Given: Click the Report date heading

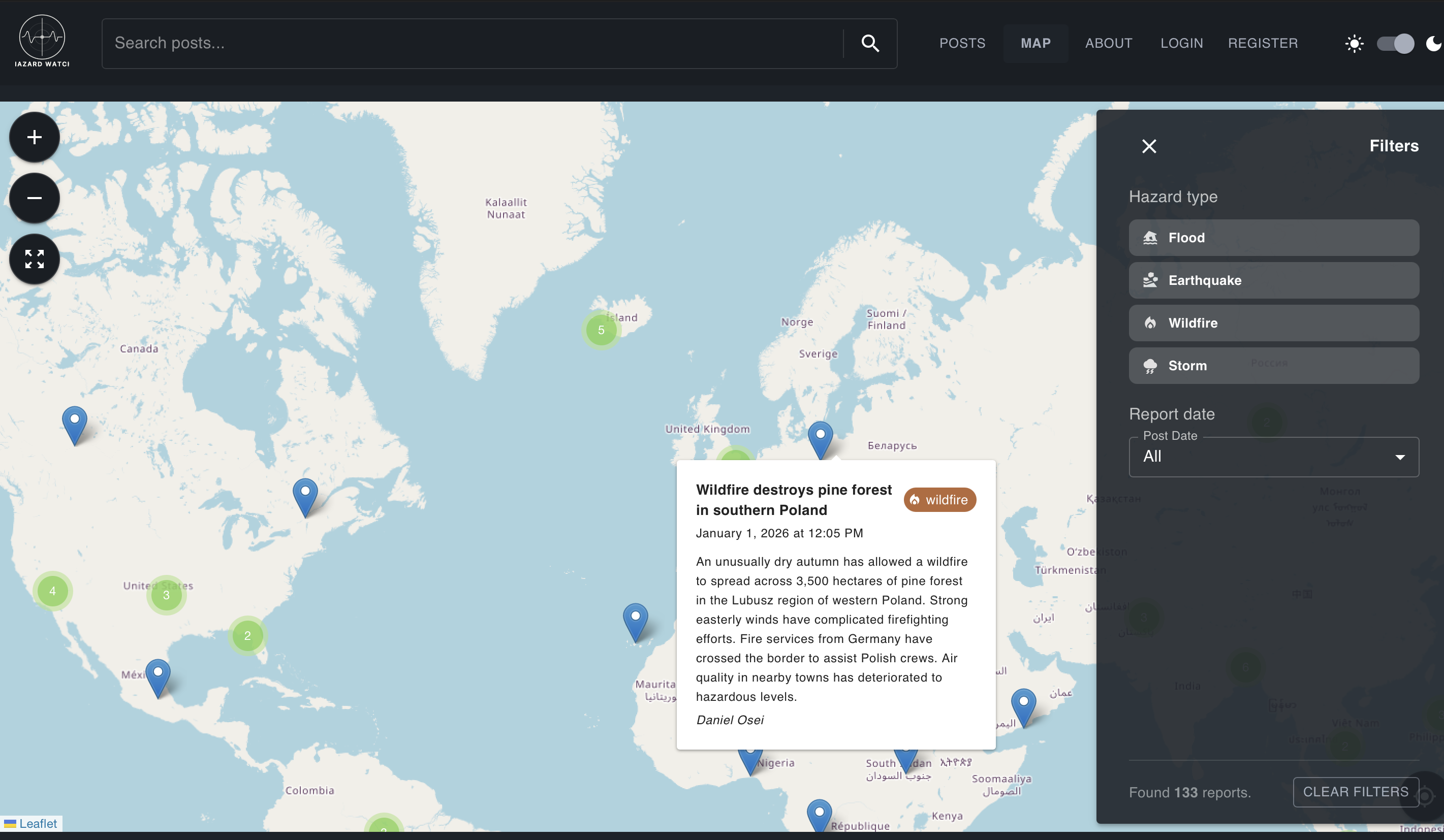Looking at the screenshot, I should [1172, 414].
